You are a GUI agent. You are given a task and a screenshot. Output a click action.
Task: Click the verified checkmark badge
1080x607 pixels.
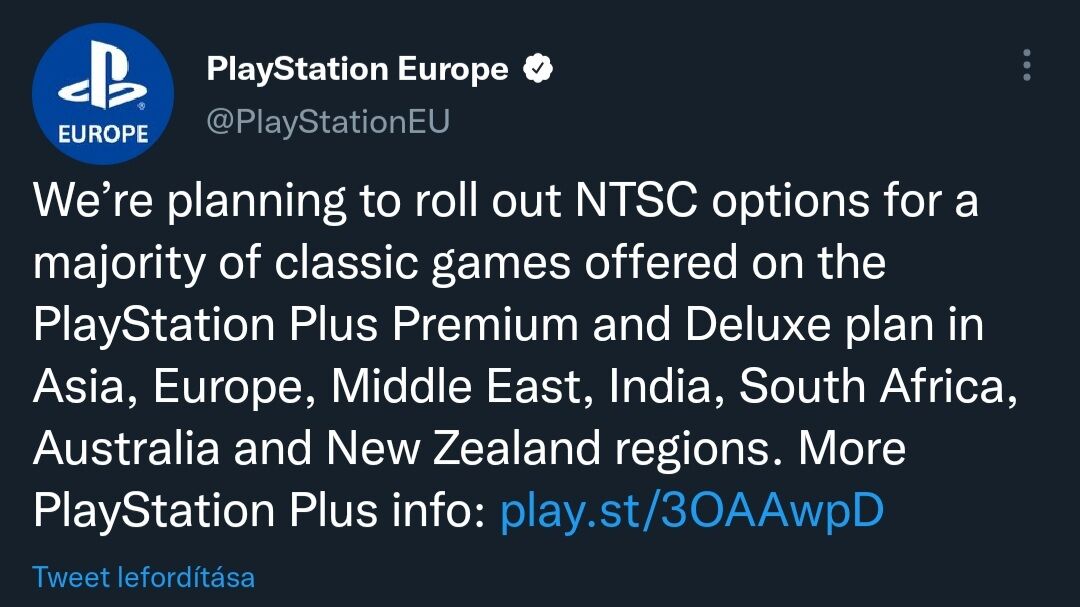[x=539, y=69]
